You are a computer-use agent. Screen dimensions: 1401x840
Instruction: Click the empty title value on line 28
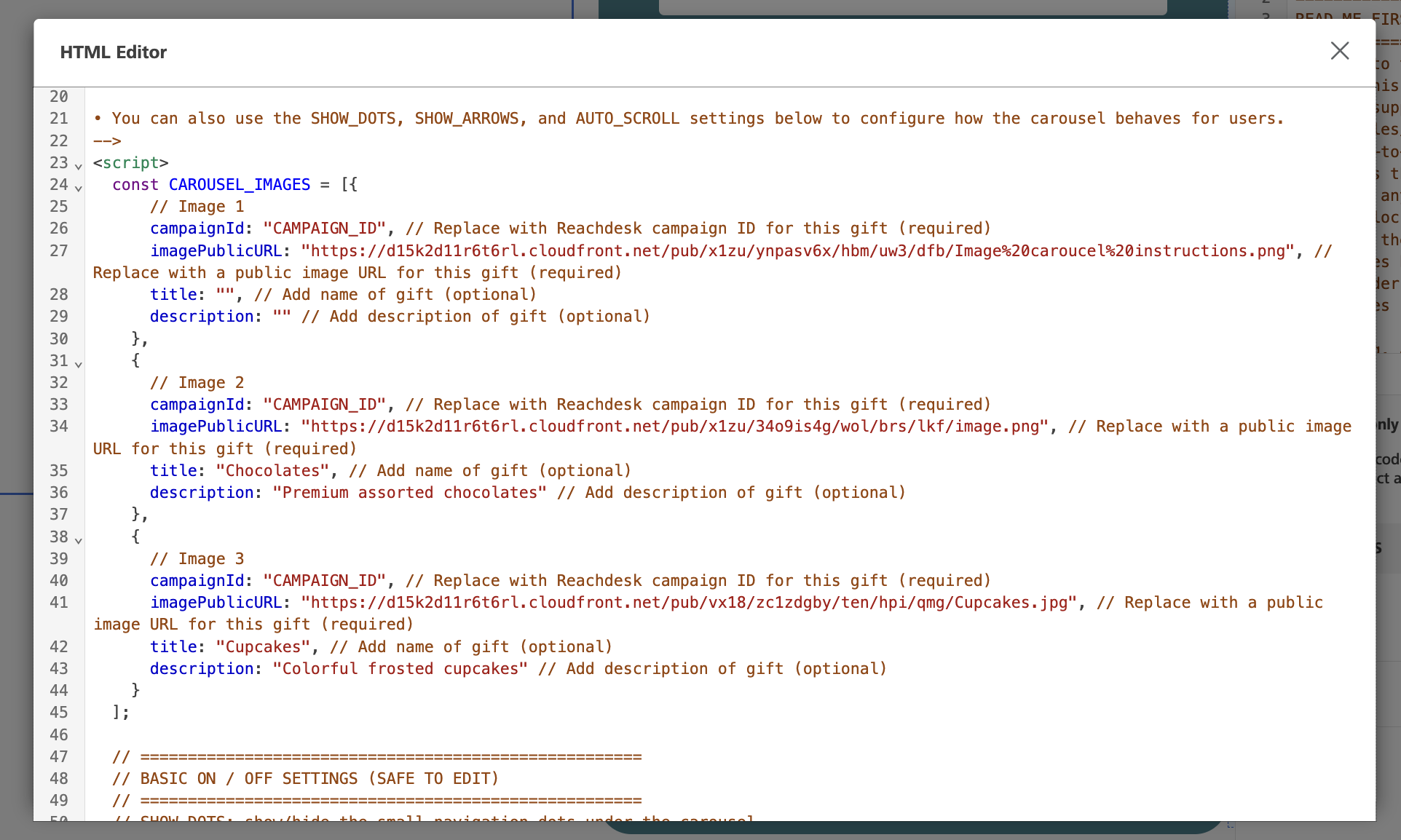(225, 295)
